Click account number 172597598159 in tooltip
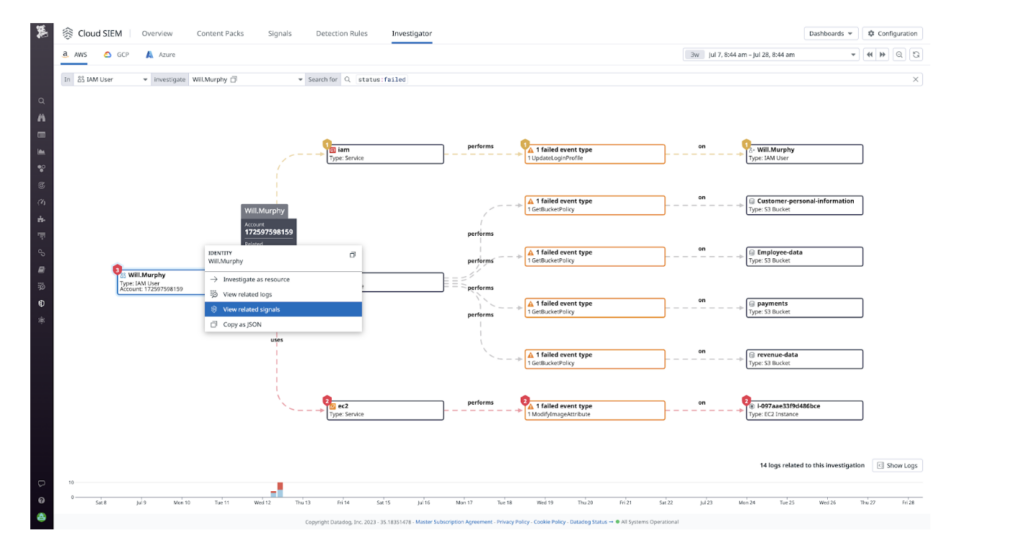The height and width of the screenshot is (551, 1024). (x=268, y=232)
